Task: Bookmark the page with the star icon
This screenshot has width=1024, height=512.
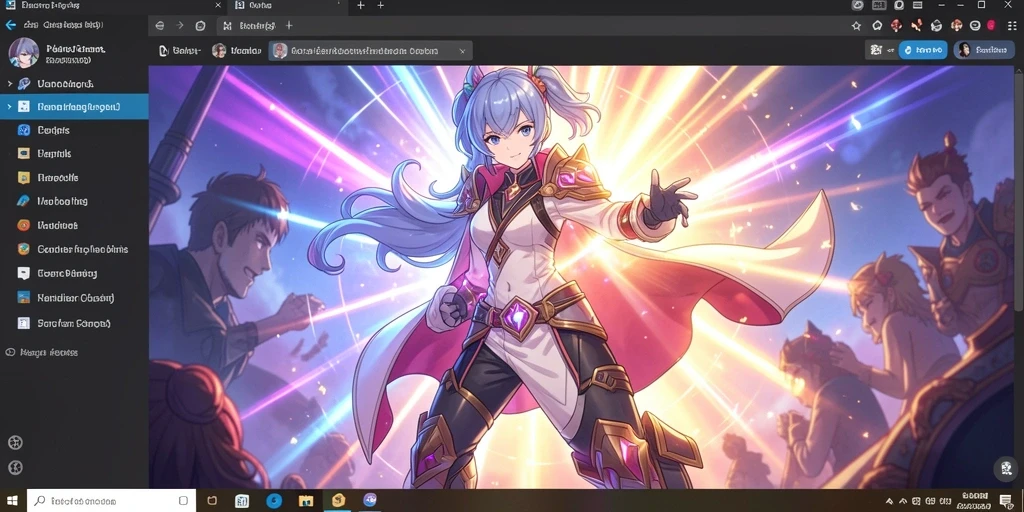Action: (x=856, y=26)
